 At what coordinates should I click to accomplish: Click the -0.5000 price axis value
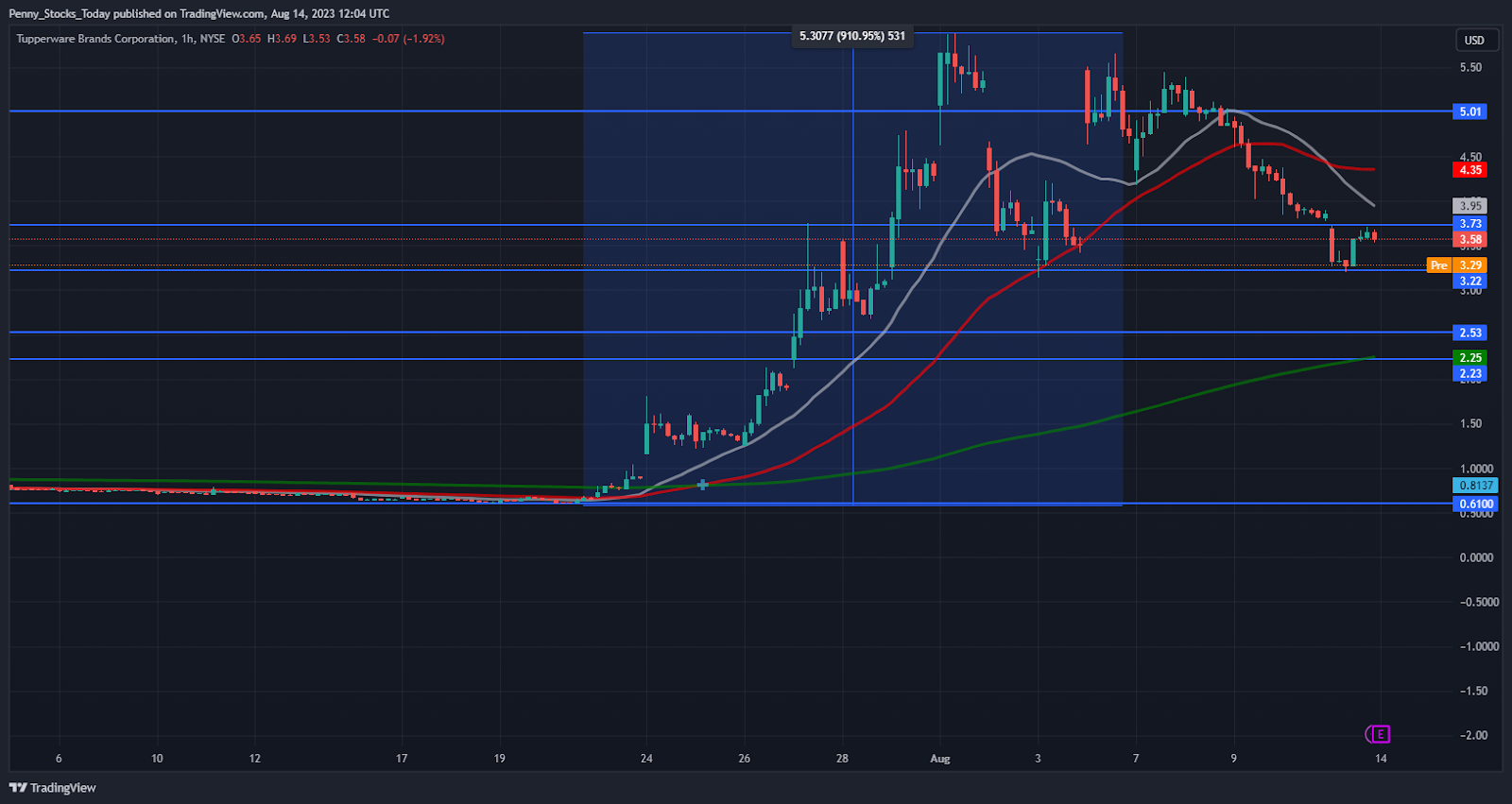click(x=1479, y=602)
